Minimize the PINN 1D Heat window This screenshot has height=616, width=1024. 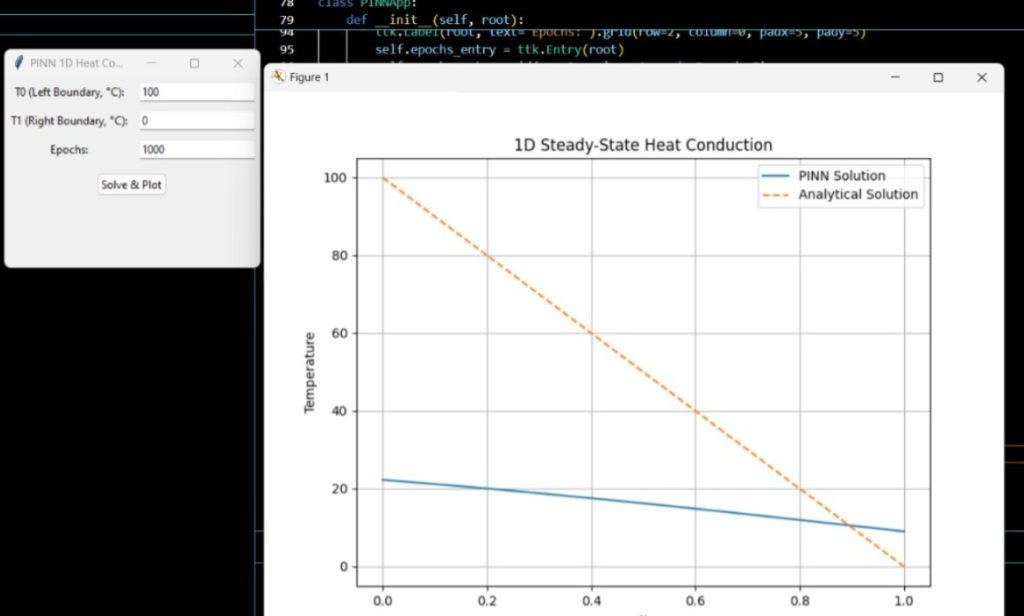pyautogui.click(x=151, y=63)
